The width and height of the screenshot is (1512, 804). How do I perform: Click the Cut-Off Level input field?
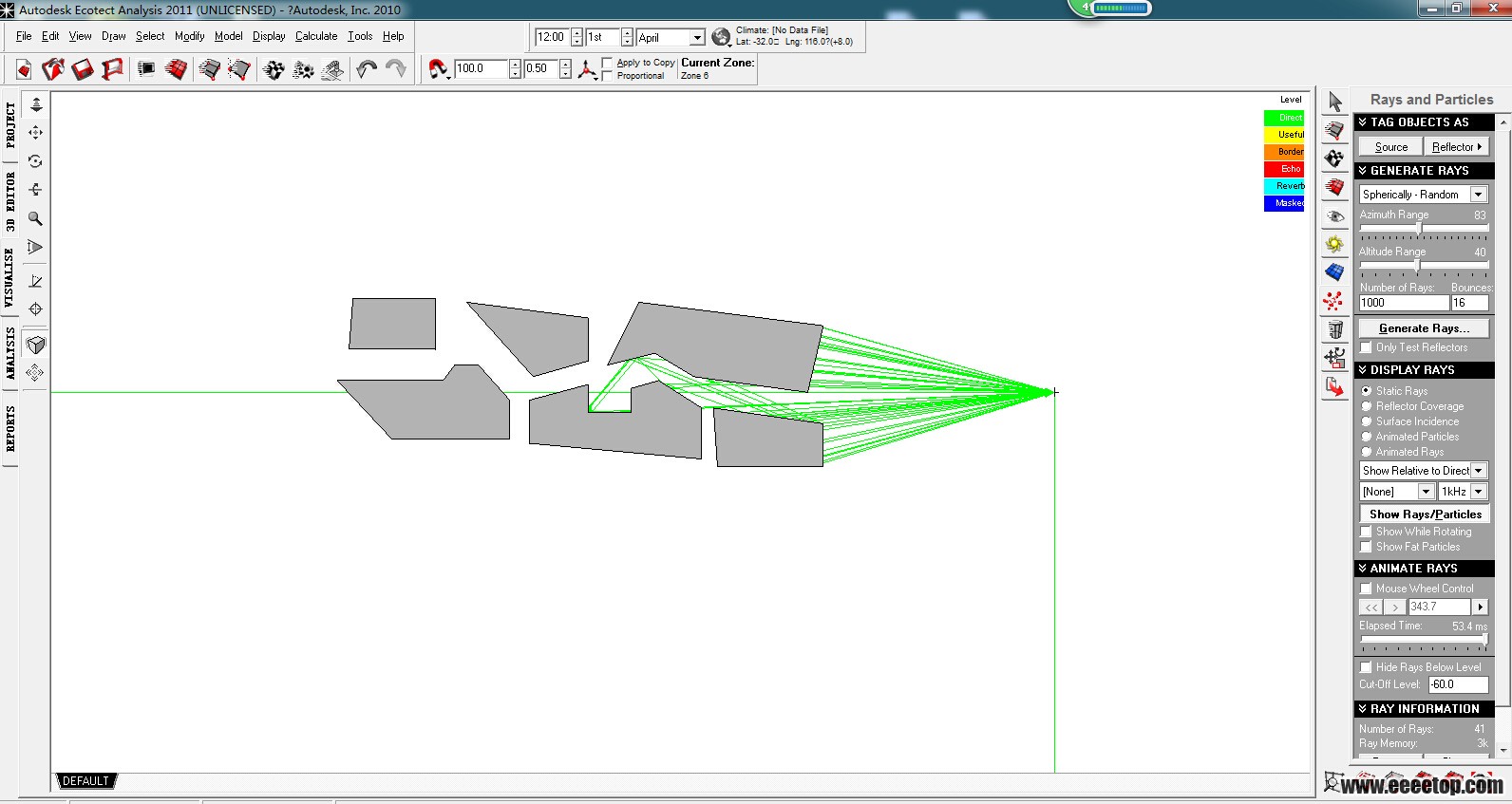[1458, 684]
